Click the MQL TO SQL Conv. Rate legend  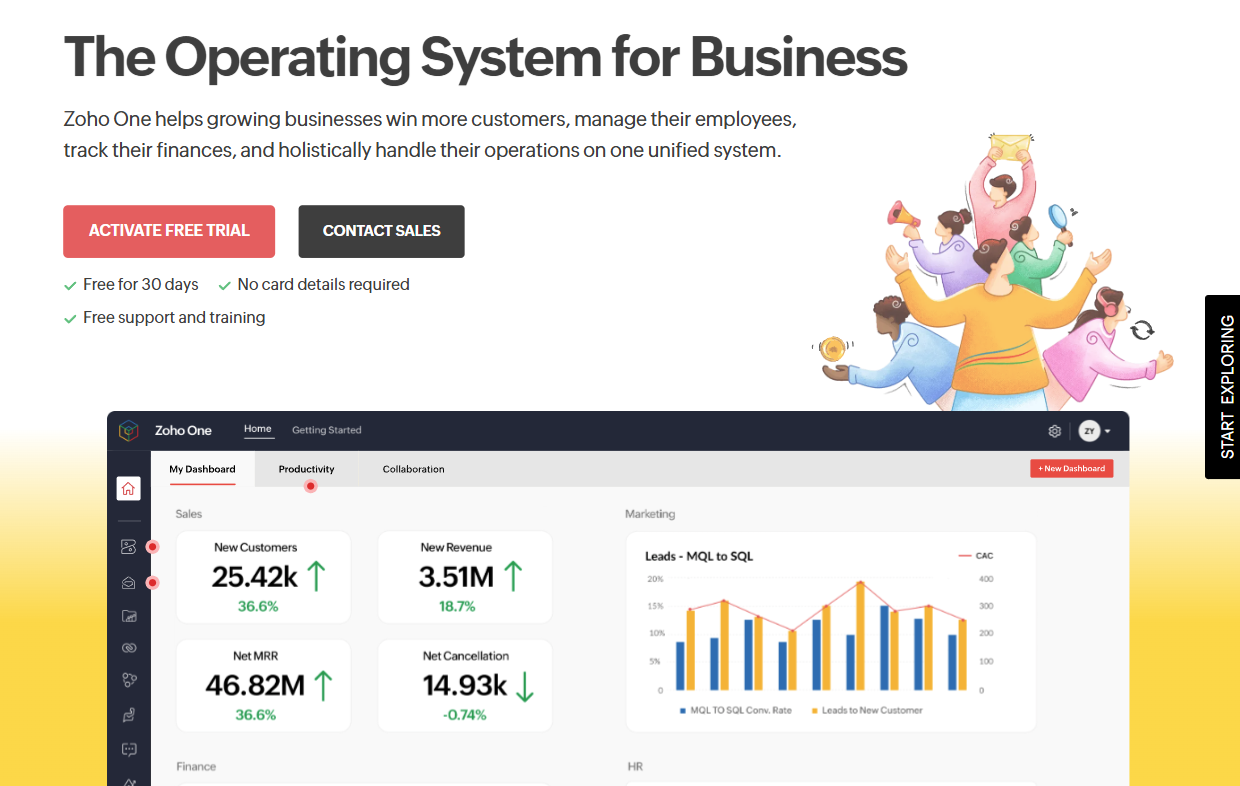pos(735,710)
